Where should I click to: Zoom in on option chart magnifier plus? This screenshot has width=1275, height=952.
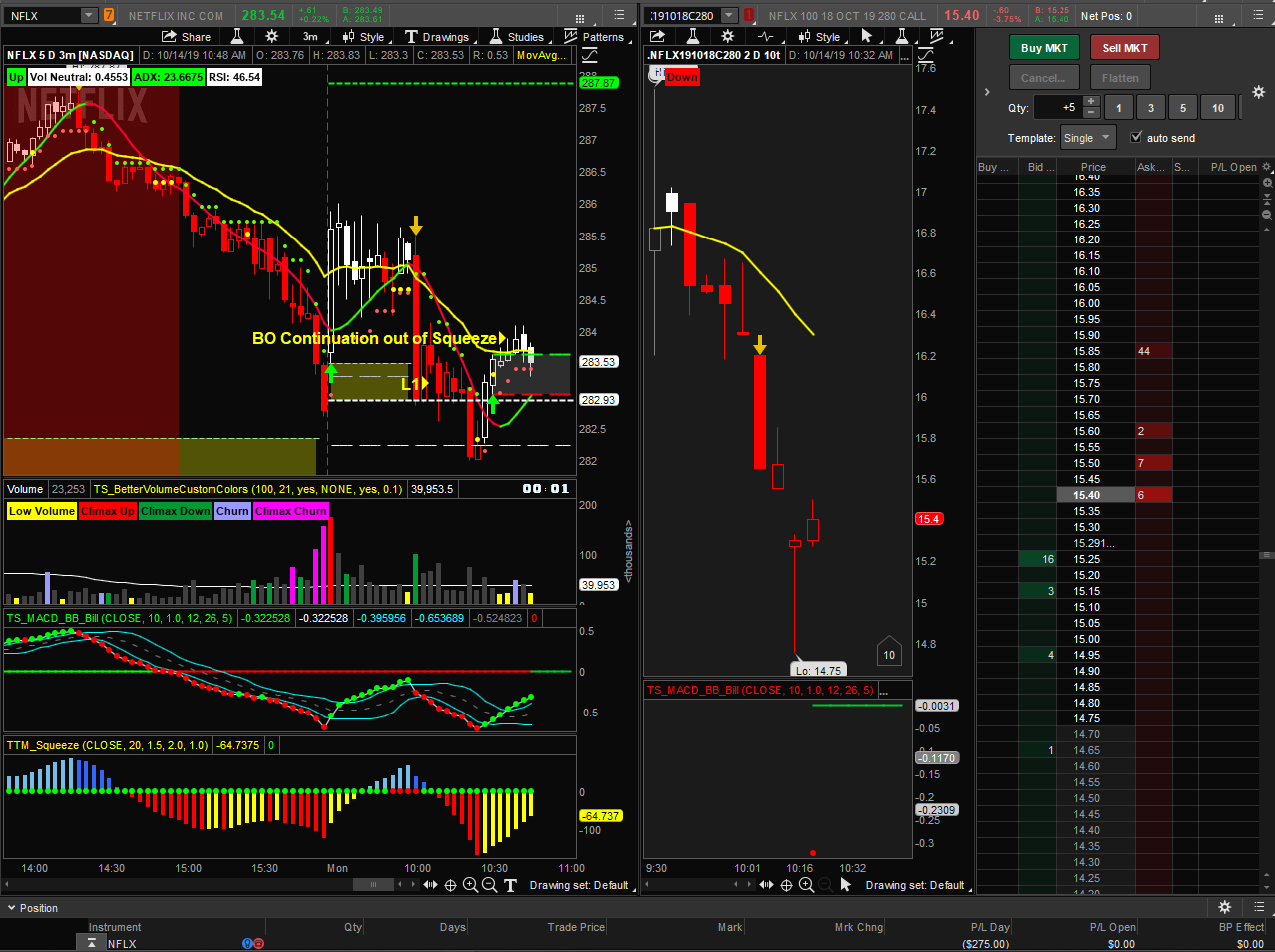coord(806,885)
